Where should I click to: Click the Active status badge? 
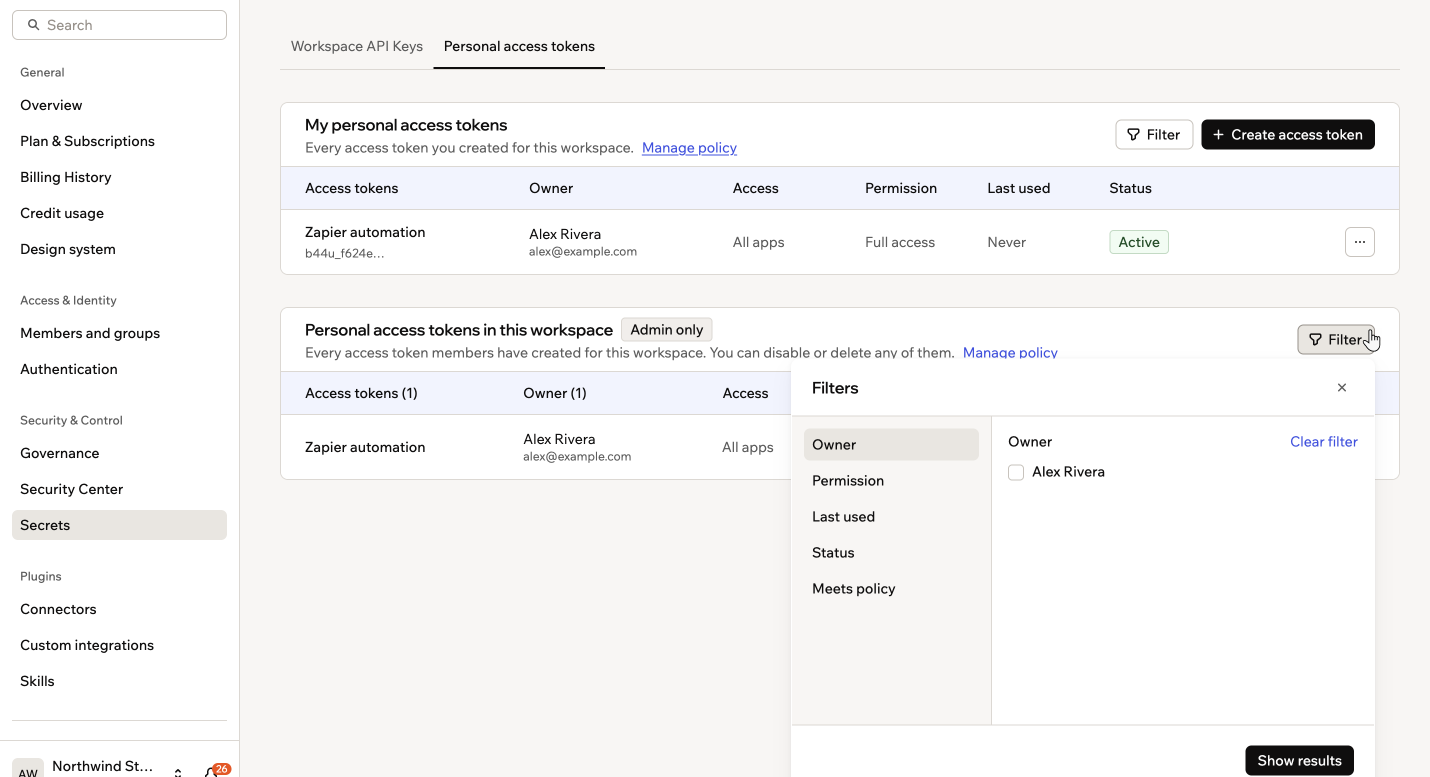pos(1139,242)
